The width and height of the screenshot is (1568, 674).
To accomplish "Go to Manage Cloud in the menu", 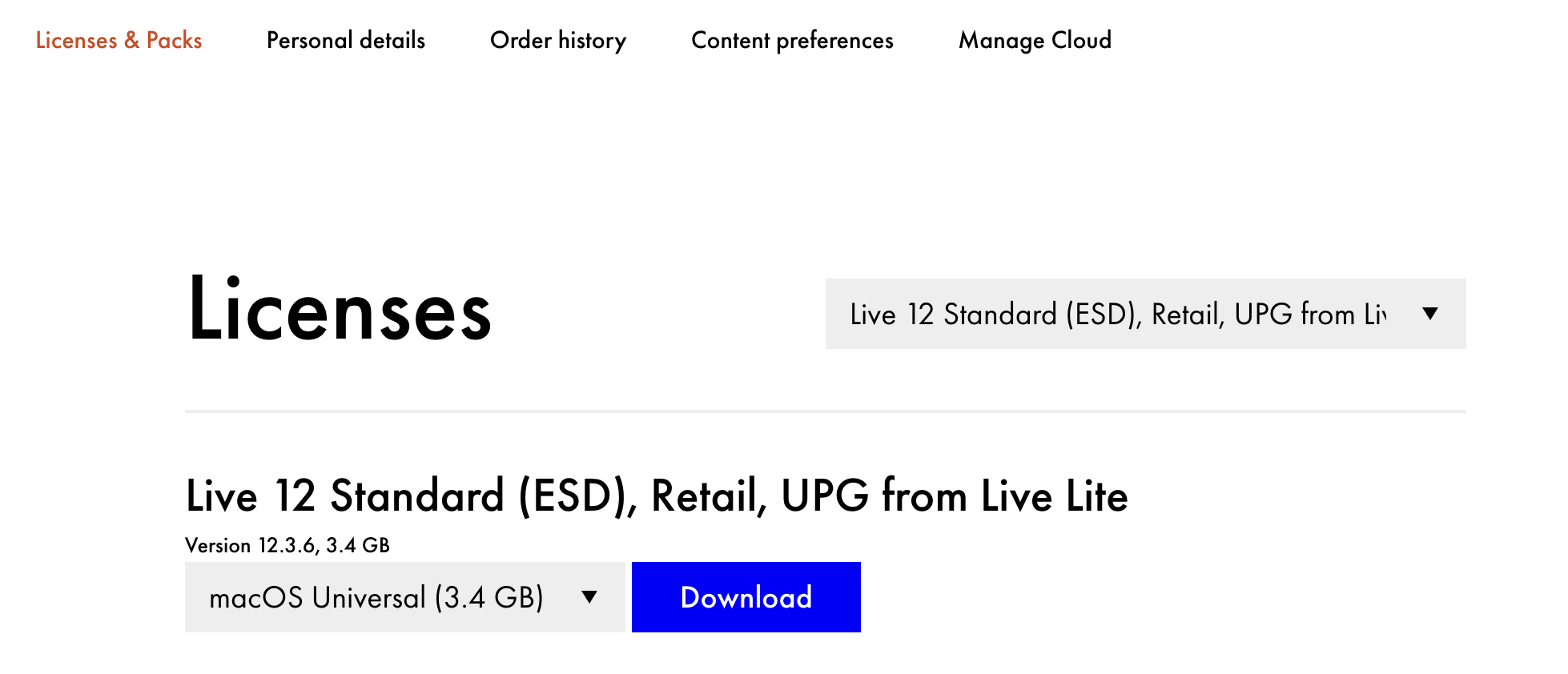I will click(x=1035, y=40).
